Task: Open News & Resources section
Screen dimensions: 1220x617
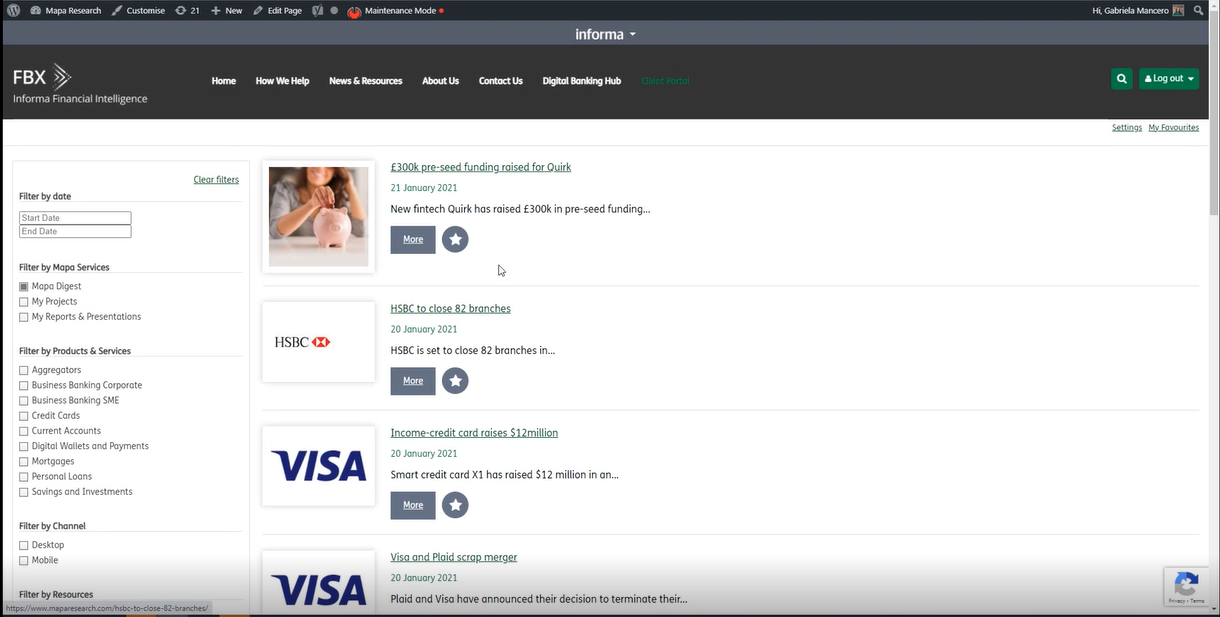Action: [x=366, y=81]
